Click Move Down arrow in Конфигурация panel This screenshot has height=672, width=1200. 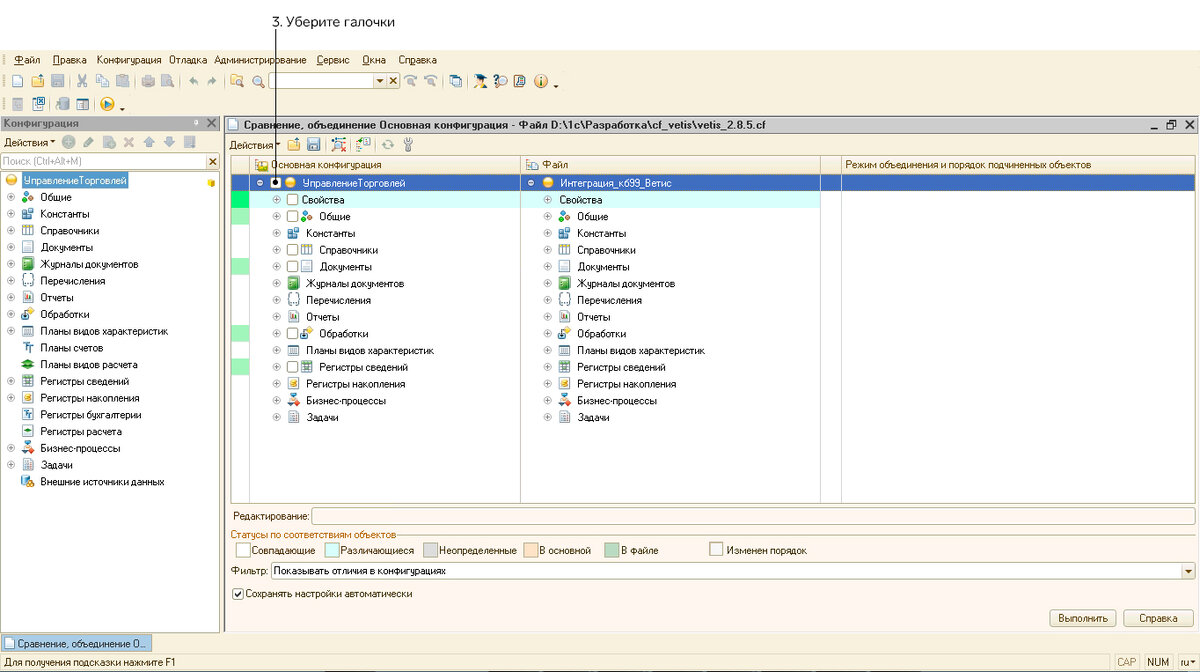169,143
